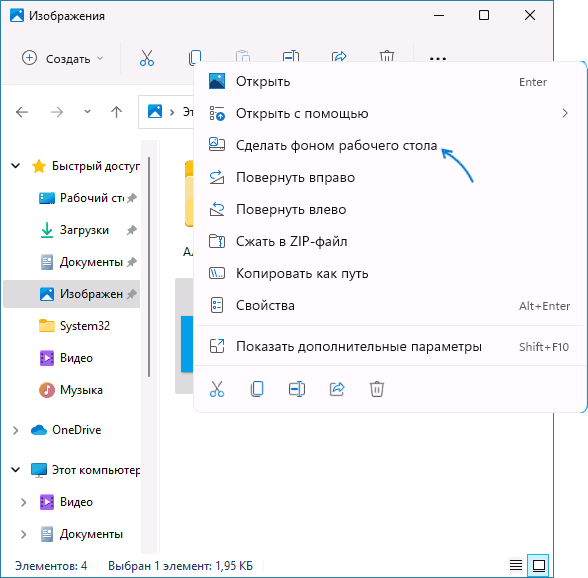Go back with the left arrow button
This screenshot has height=578, width=588.
click(22, 112)
